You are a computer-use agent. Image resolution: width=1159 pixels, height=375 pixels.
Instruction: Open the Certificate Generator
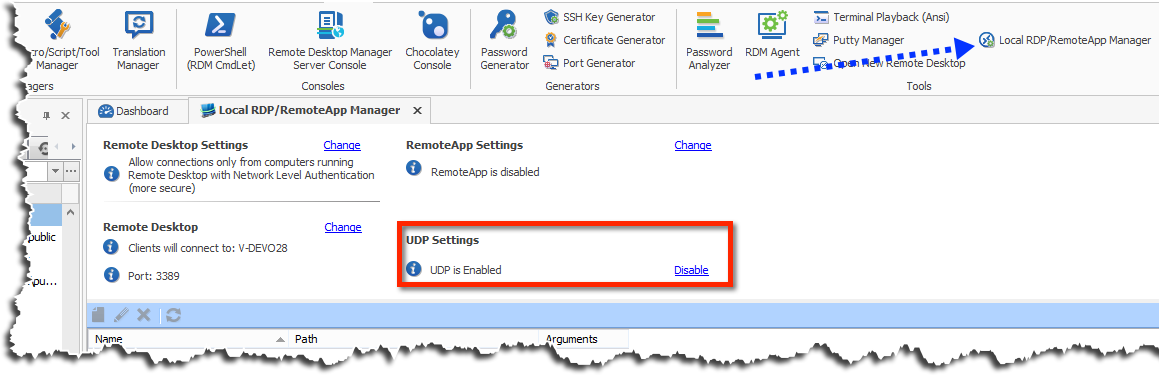[x=605, y=40]
